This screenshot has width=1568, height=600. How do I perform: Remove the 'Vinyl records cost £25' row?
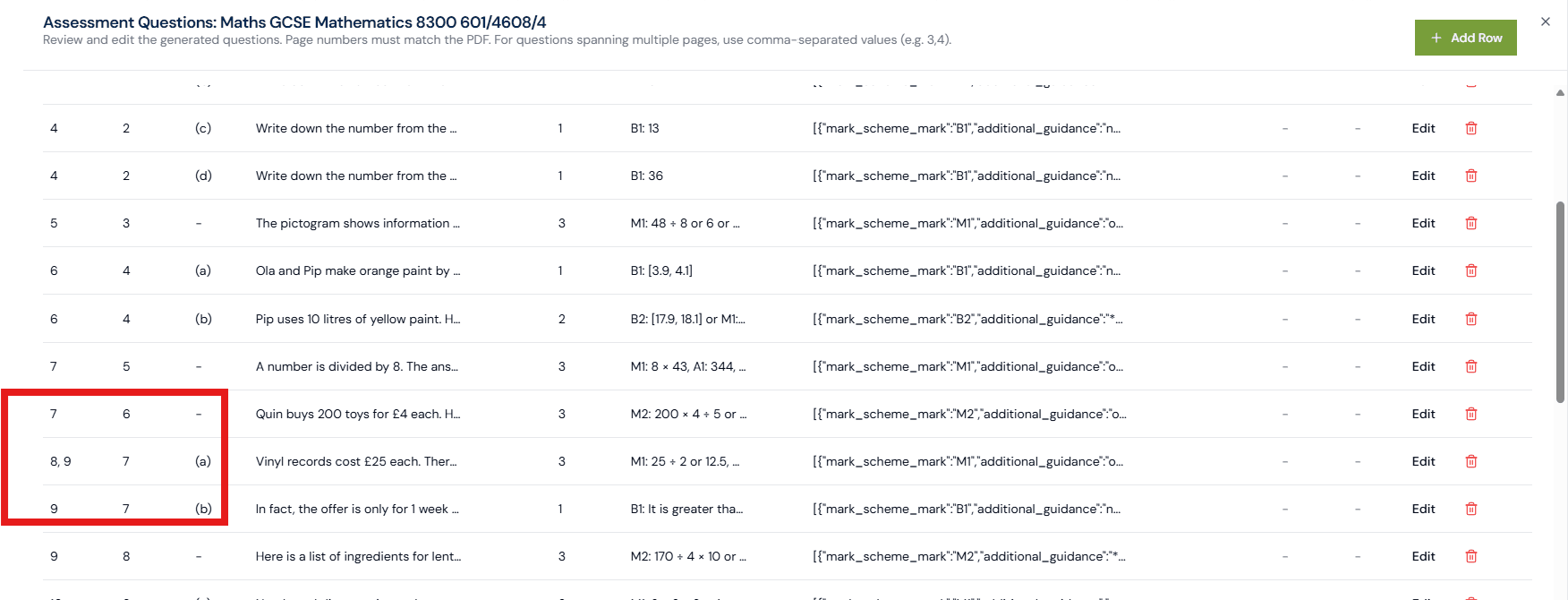pyautogui.click(x=1470, y=461)
